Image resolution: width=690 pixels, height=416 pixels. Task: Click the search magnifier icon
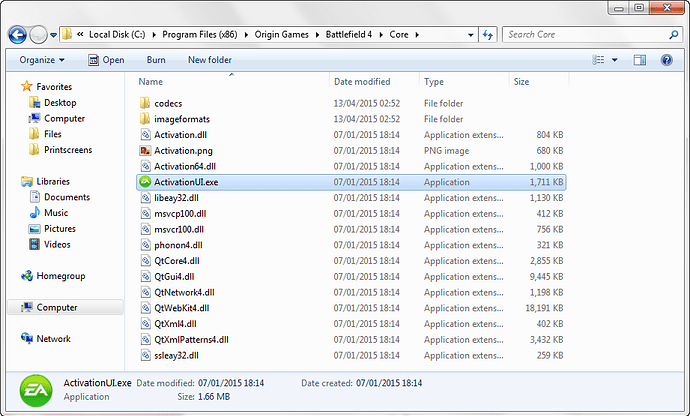click(x=673, y=34)
